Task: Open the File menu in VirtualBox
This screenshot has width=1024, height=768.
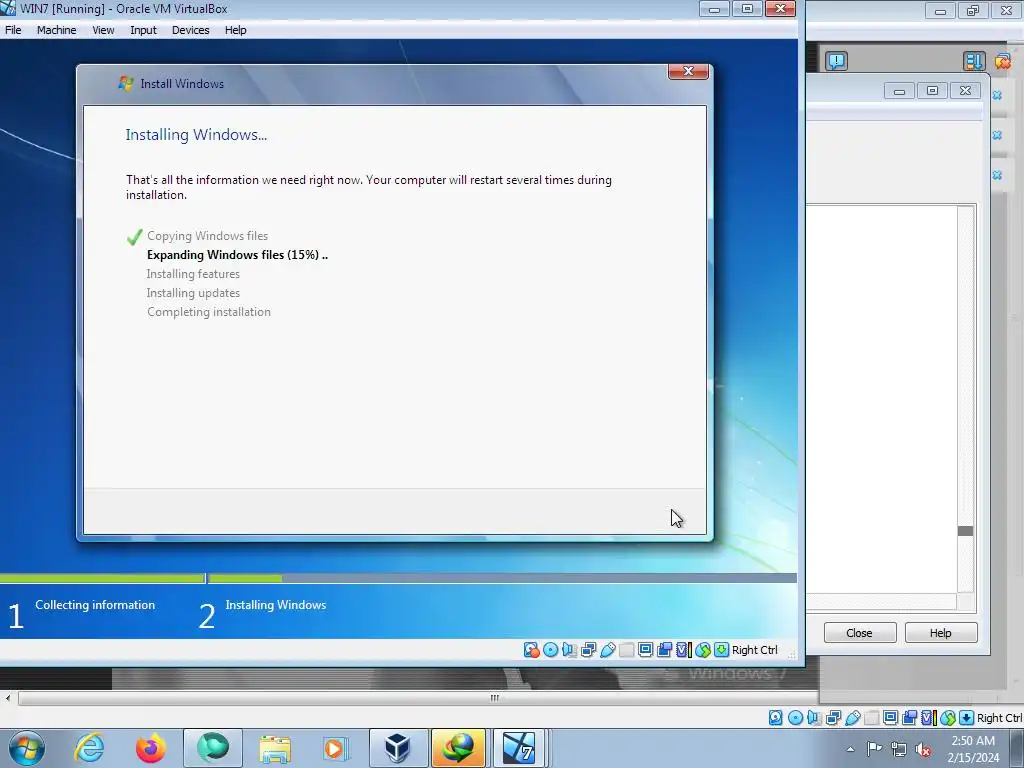Action: [x=13, y=30]
